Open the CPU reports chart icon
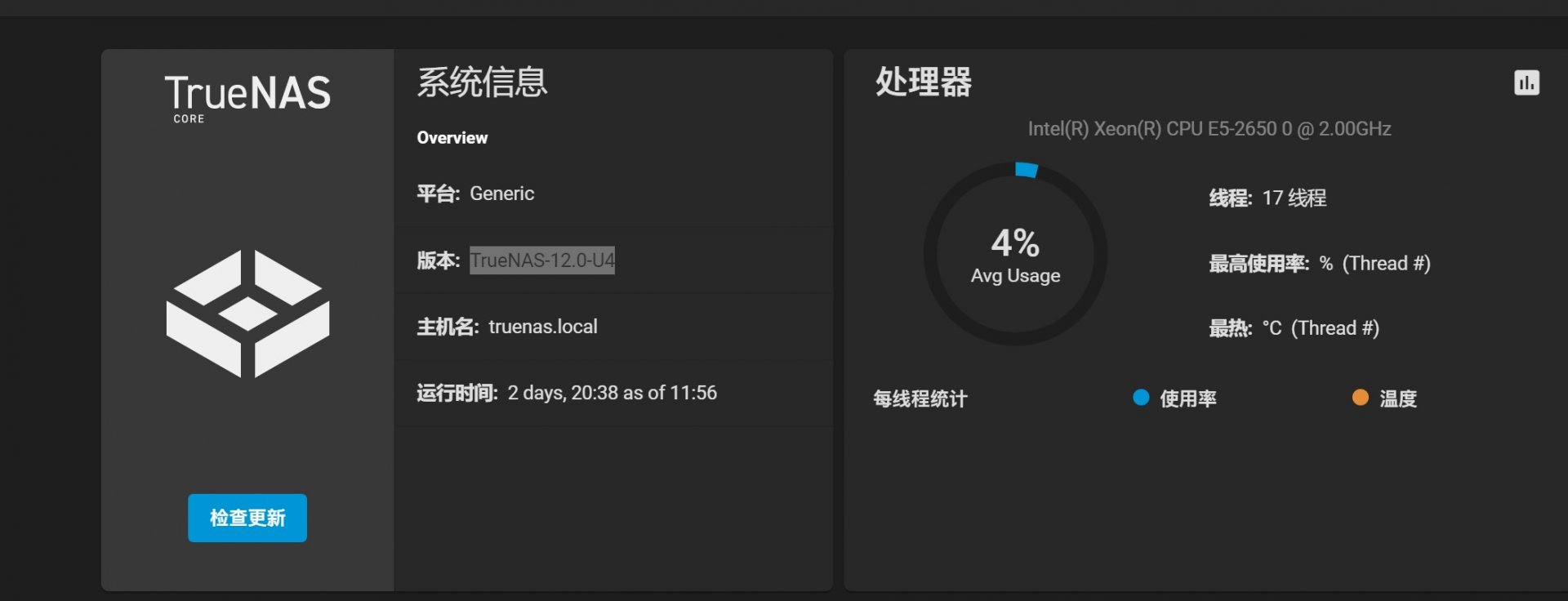The width and height of the screenshot is (1568, 601). tap(1526, 82)
